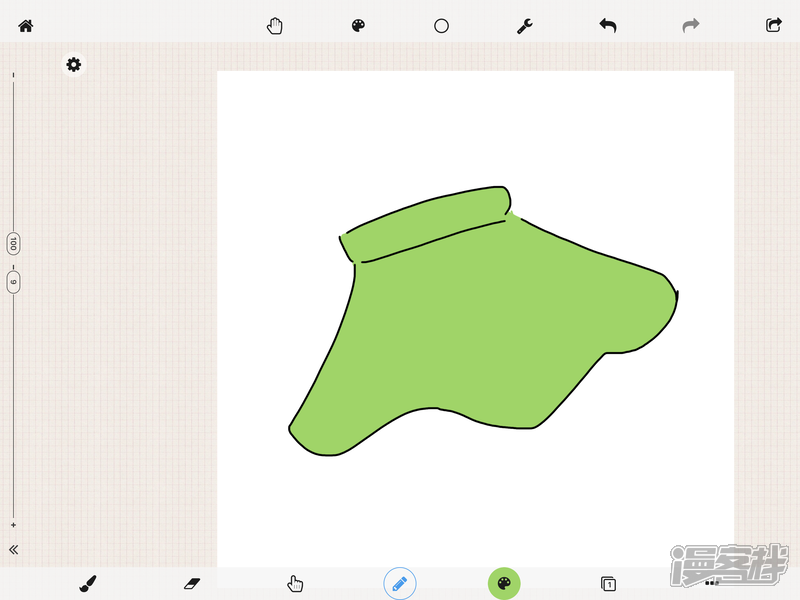Screen dimensions: 800x600
Task: Switch to the eraser tool
Action: 192,583
